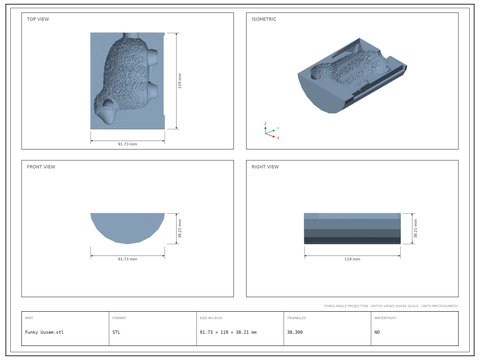Click the 38.21 mm dimension in right view
The width and height of the screenshot is (480, 360).
416,228
